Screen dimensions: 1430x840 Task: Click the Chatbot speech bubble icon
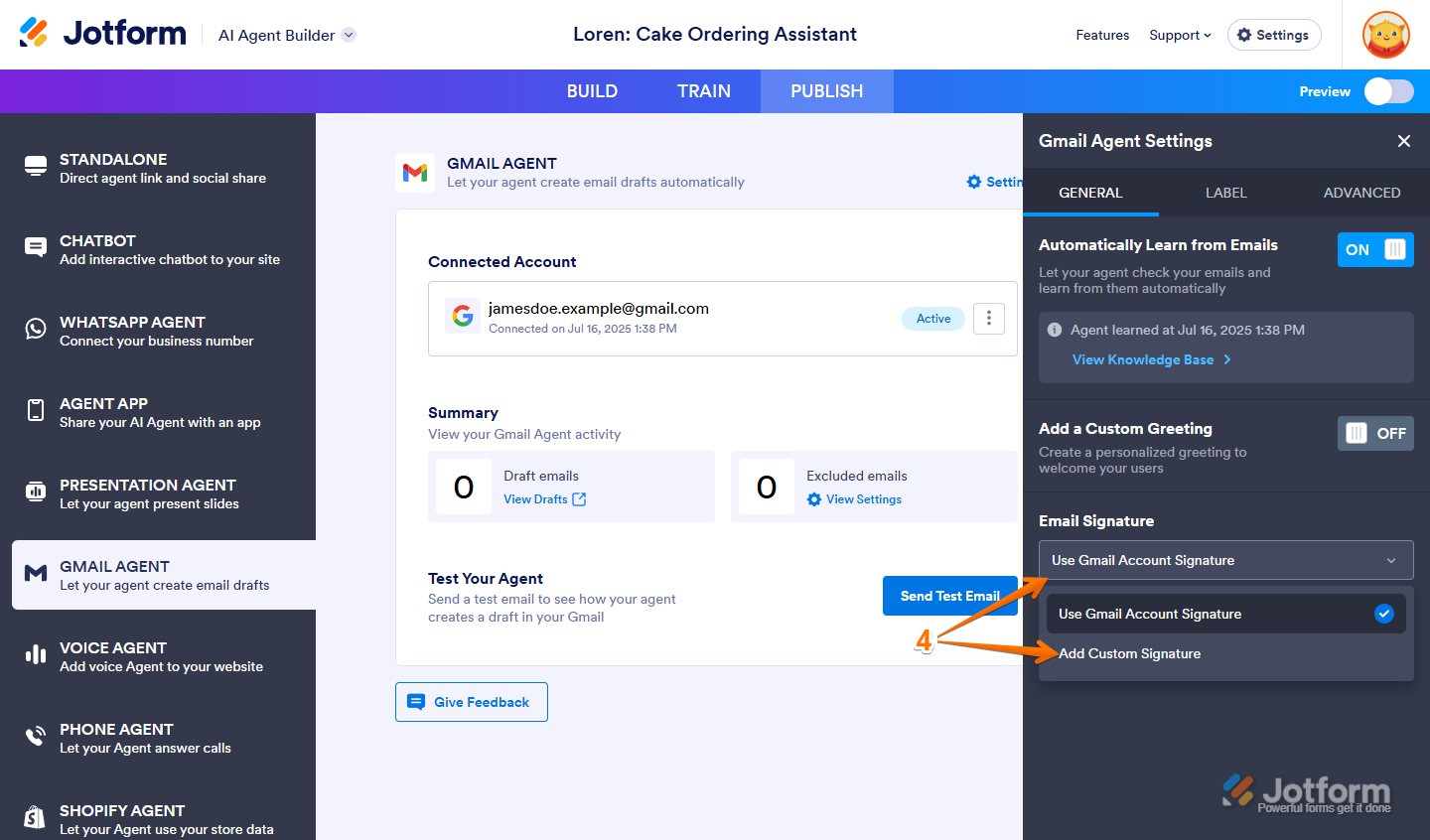coord(36,248)
